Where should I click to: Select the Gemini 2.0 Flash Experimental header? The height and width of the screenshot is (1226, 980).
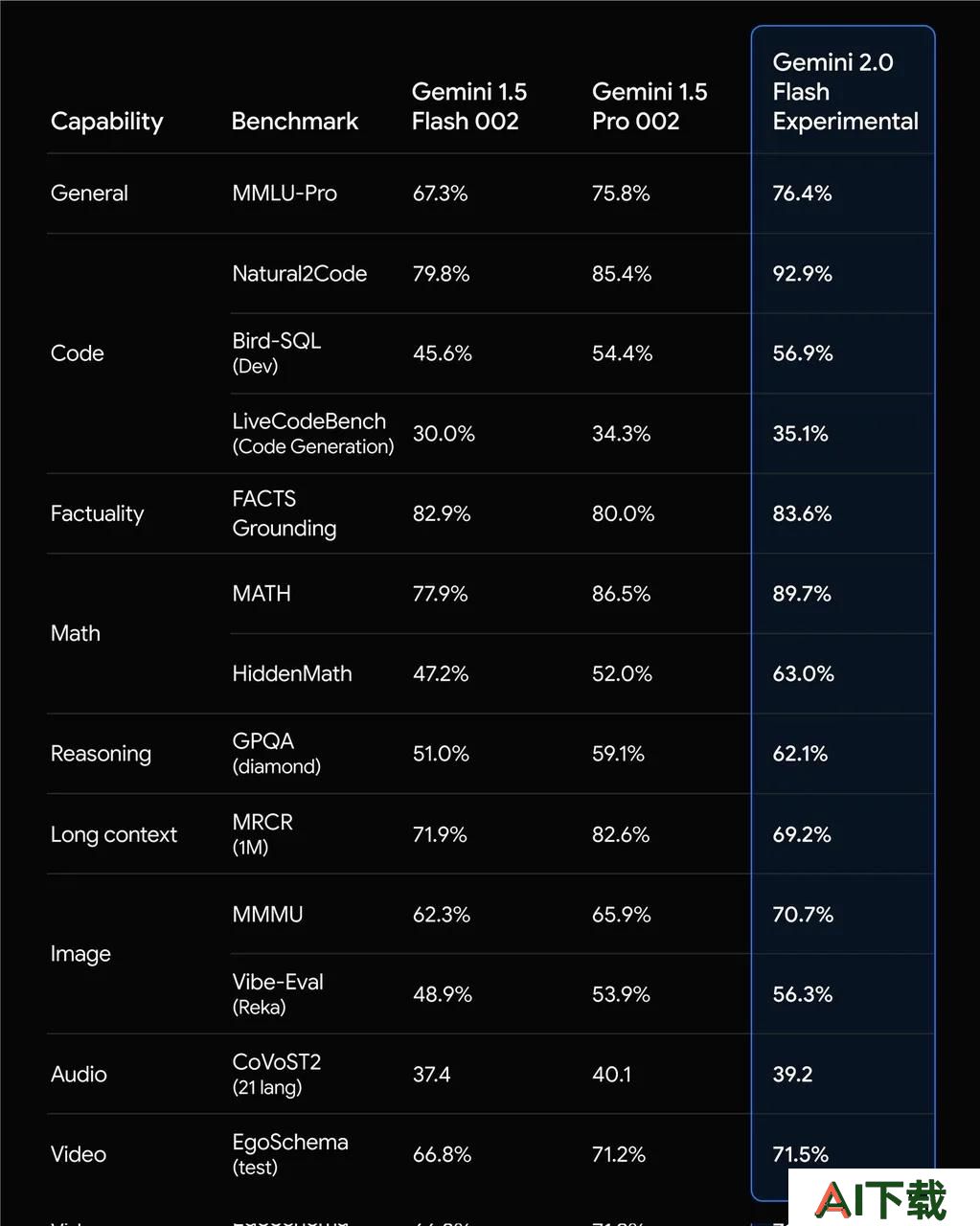pyautogui.click(x=845, y=92)
